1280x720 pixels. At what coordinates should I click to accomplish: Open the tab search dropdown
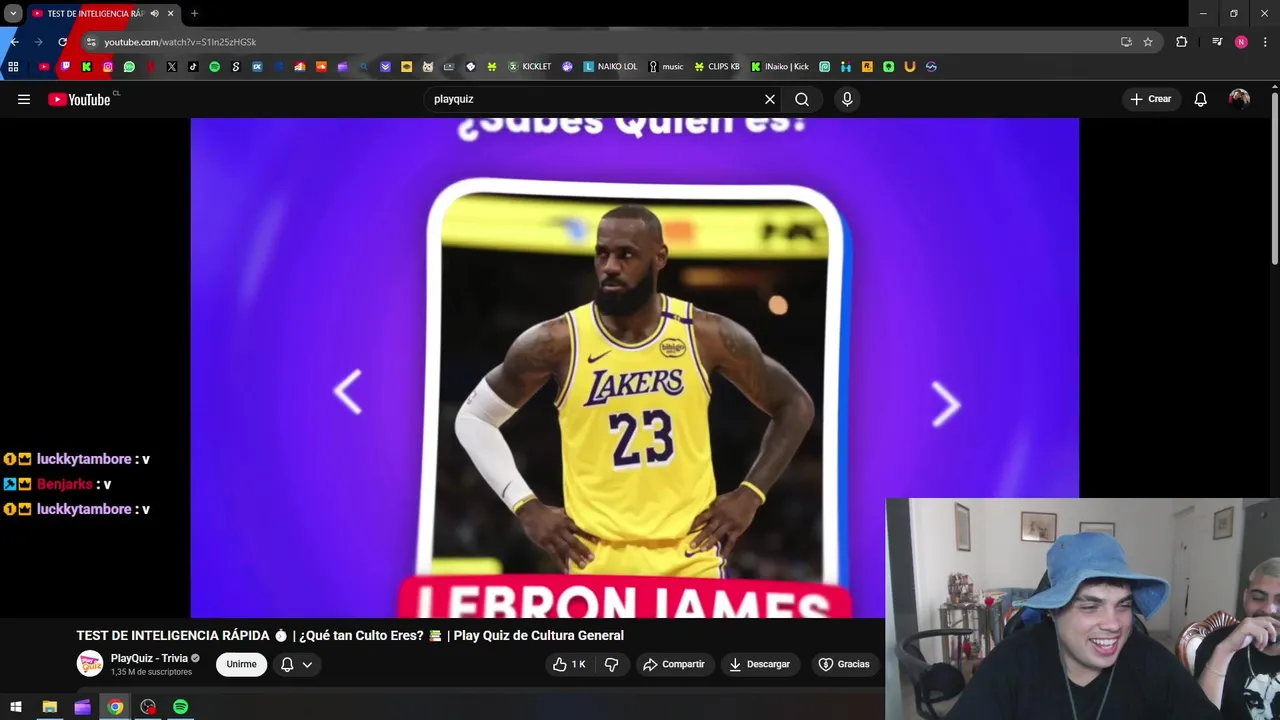[13, 14]
